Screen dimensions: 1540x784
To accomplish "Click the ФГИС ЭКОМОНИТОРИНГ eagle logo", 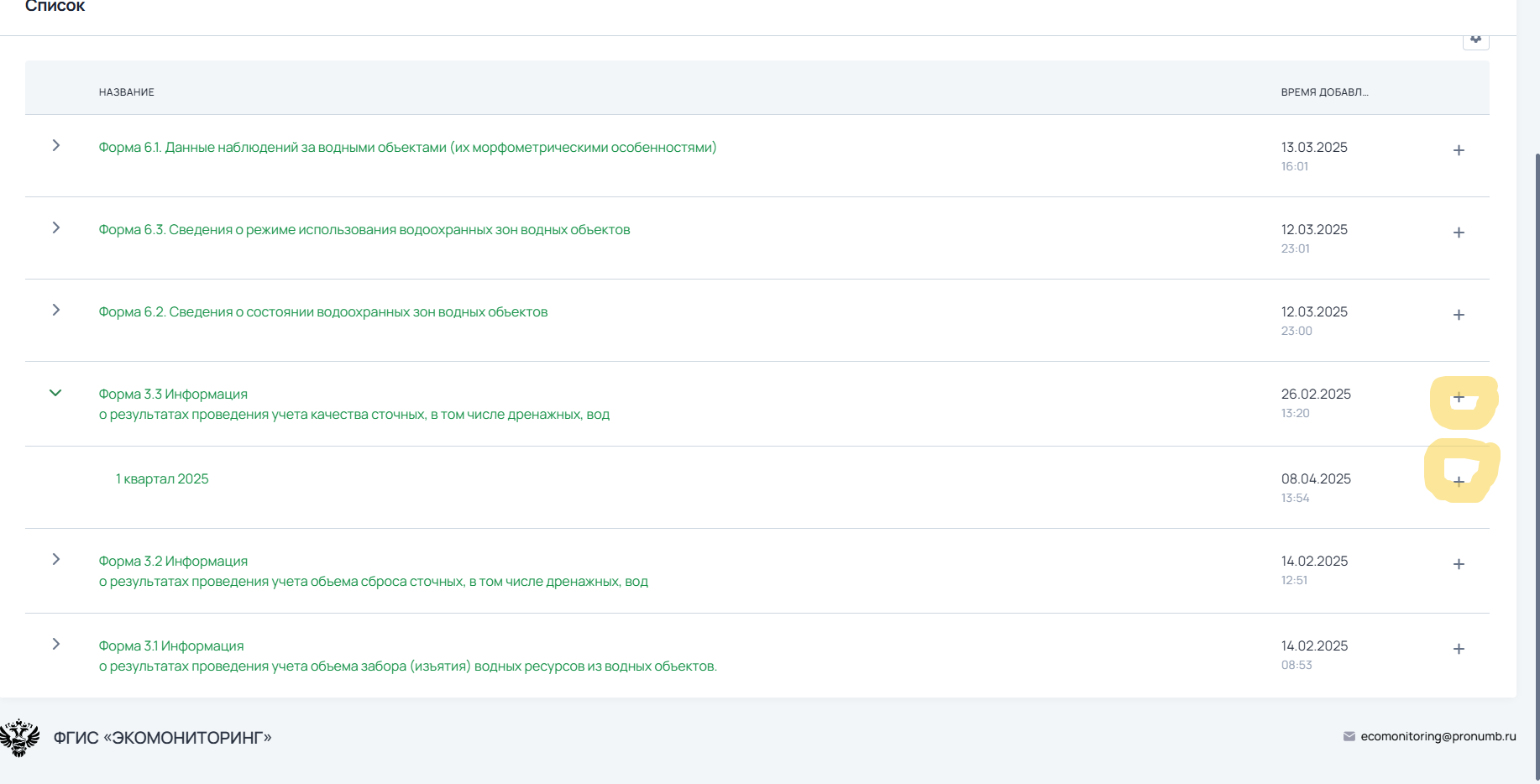I will pos(20,738).
